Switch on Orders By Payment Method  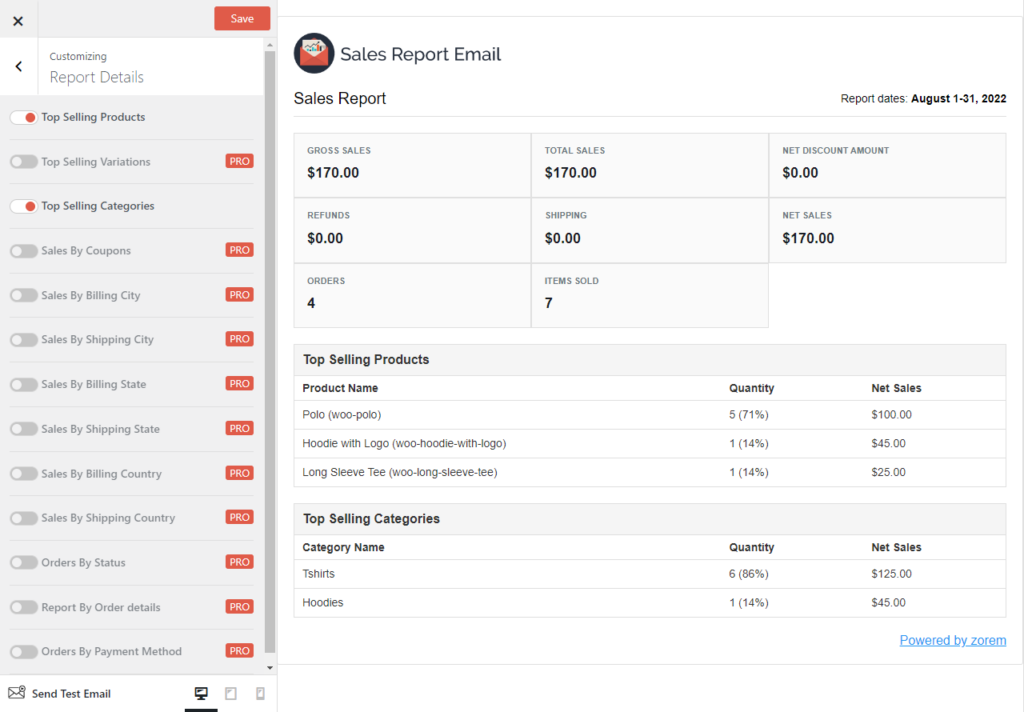pyautogui.click(x=25, y=651)
